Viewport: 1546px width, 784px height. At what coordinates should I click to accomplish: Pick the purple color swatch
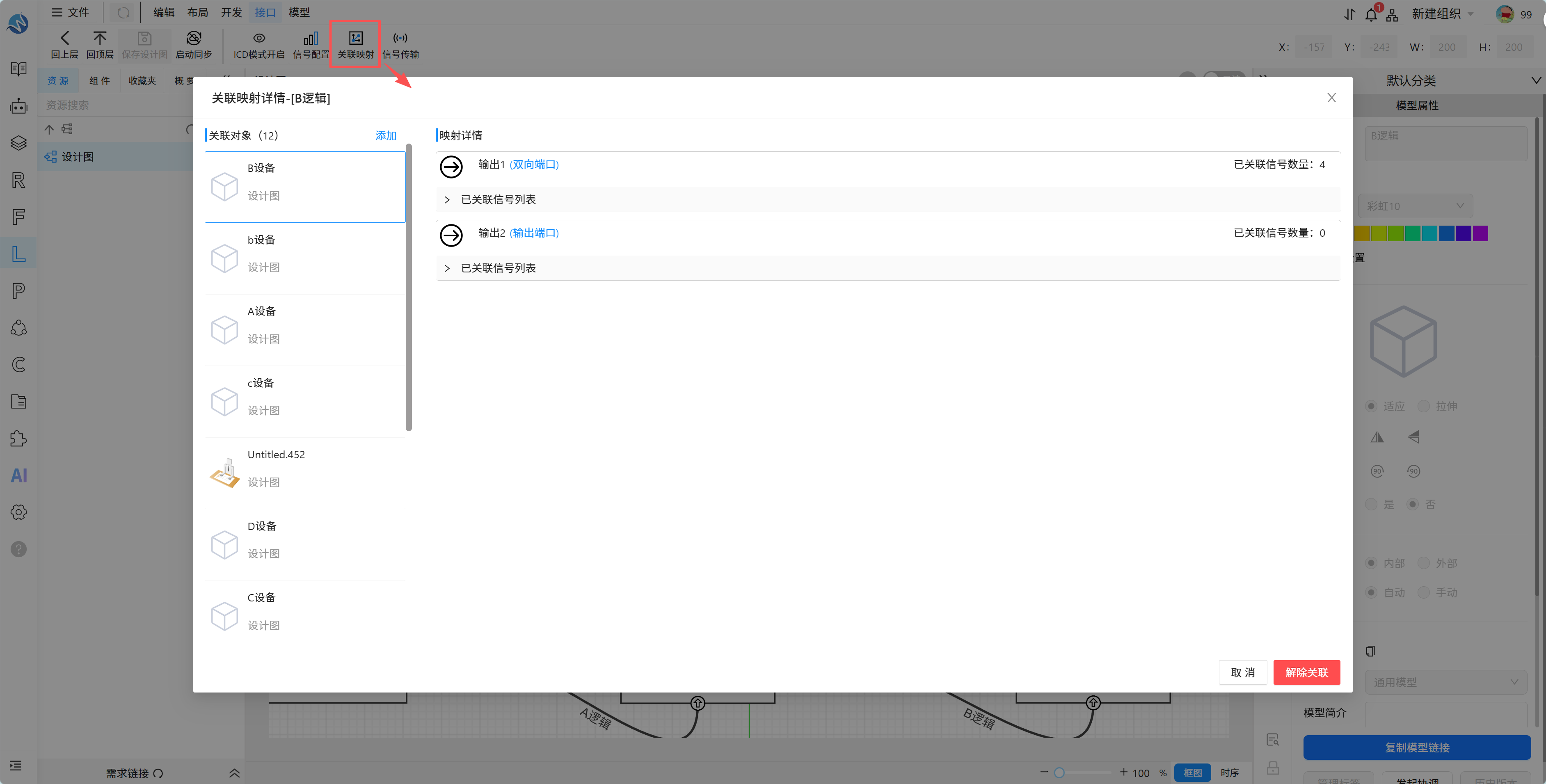(x=1480, y=233)
